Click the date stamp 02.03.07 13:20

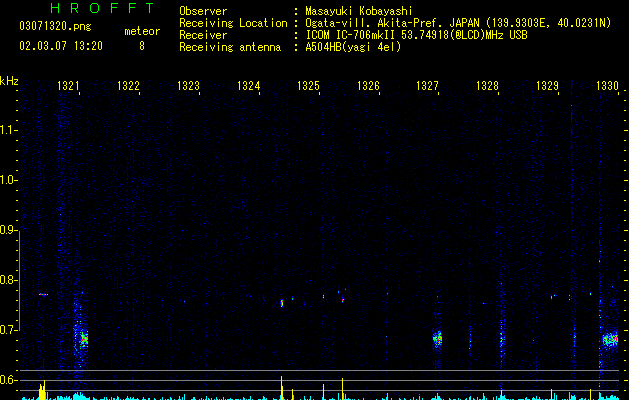(x=61, y=46)
